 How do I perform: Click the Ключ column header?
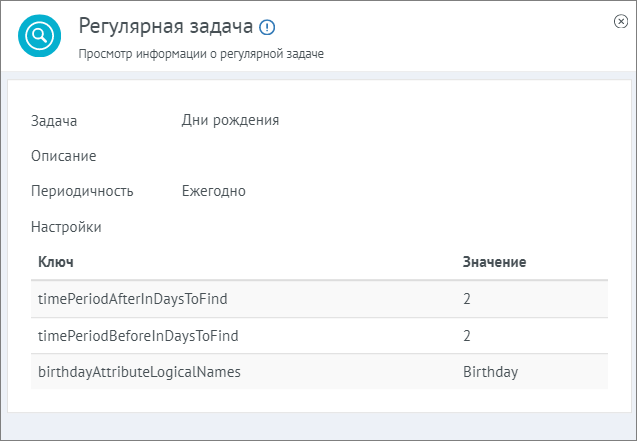(x=56, y=262)
